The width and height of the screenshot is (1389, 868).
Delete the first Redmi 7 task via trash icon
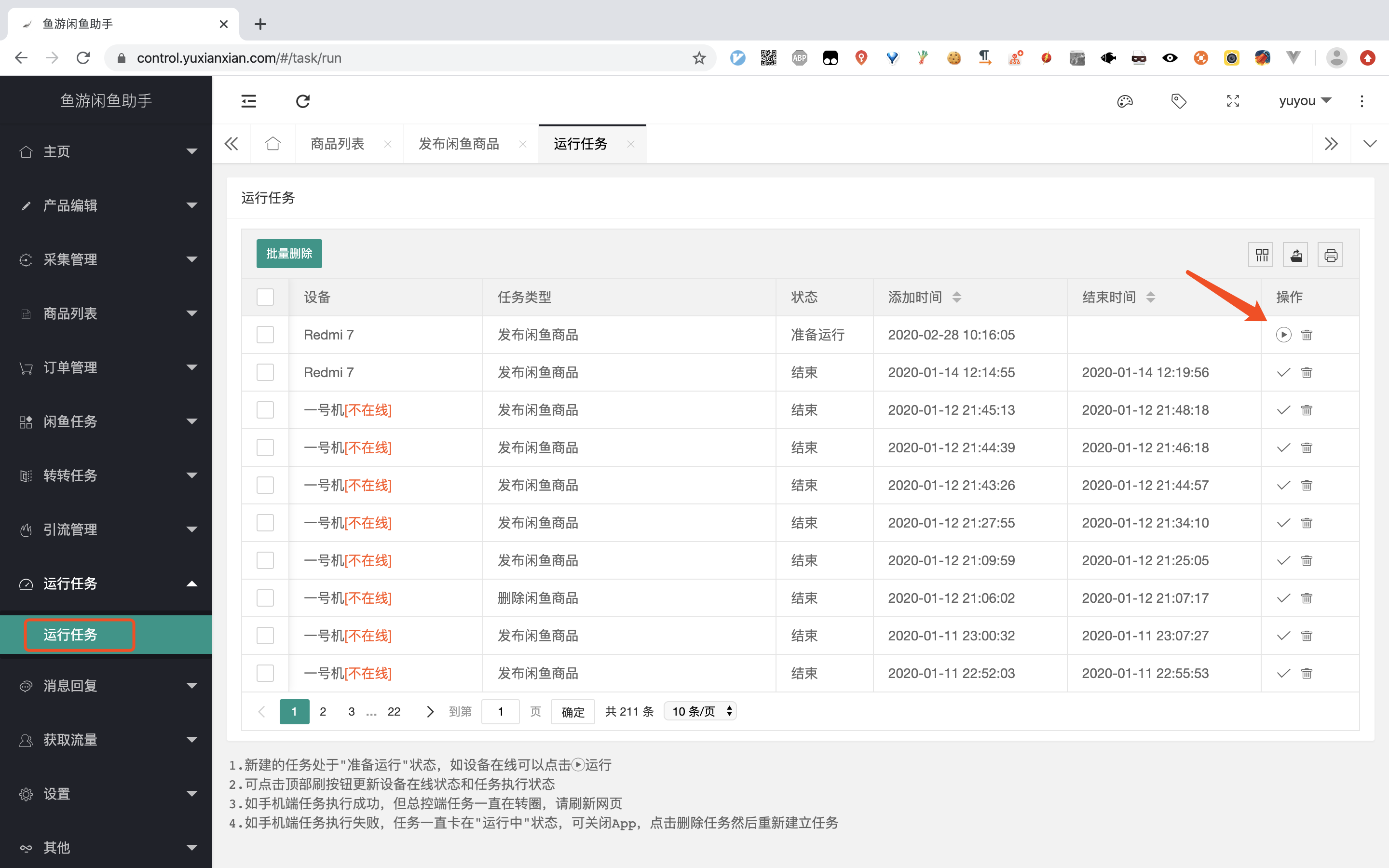coord(1307,335)
